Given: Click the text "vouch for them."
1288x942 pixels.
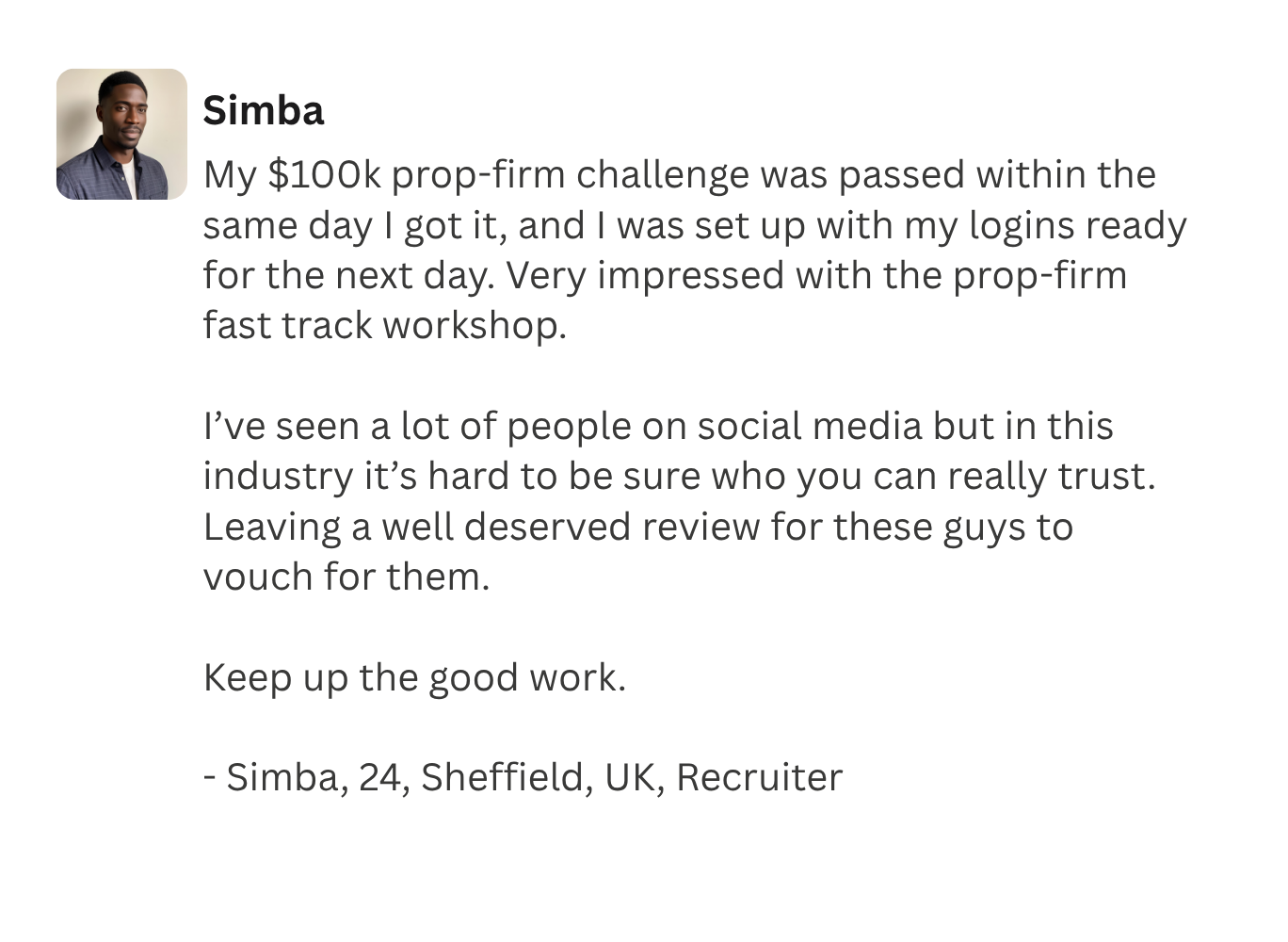Looking at the screenshot, I should coord(346,577).
